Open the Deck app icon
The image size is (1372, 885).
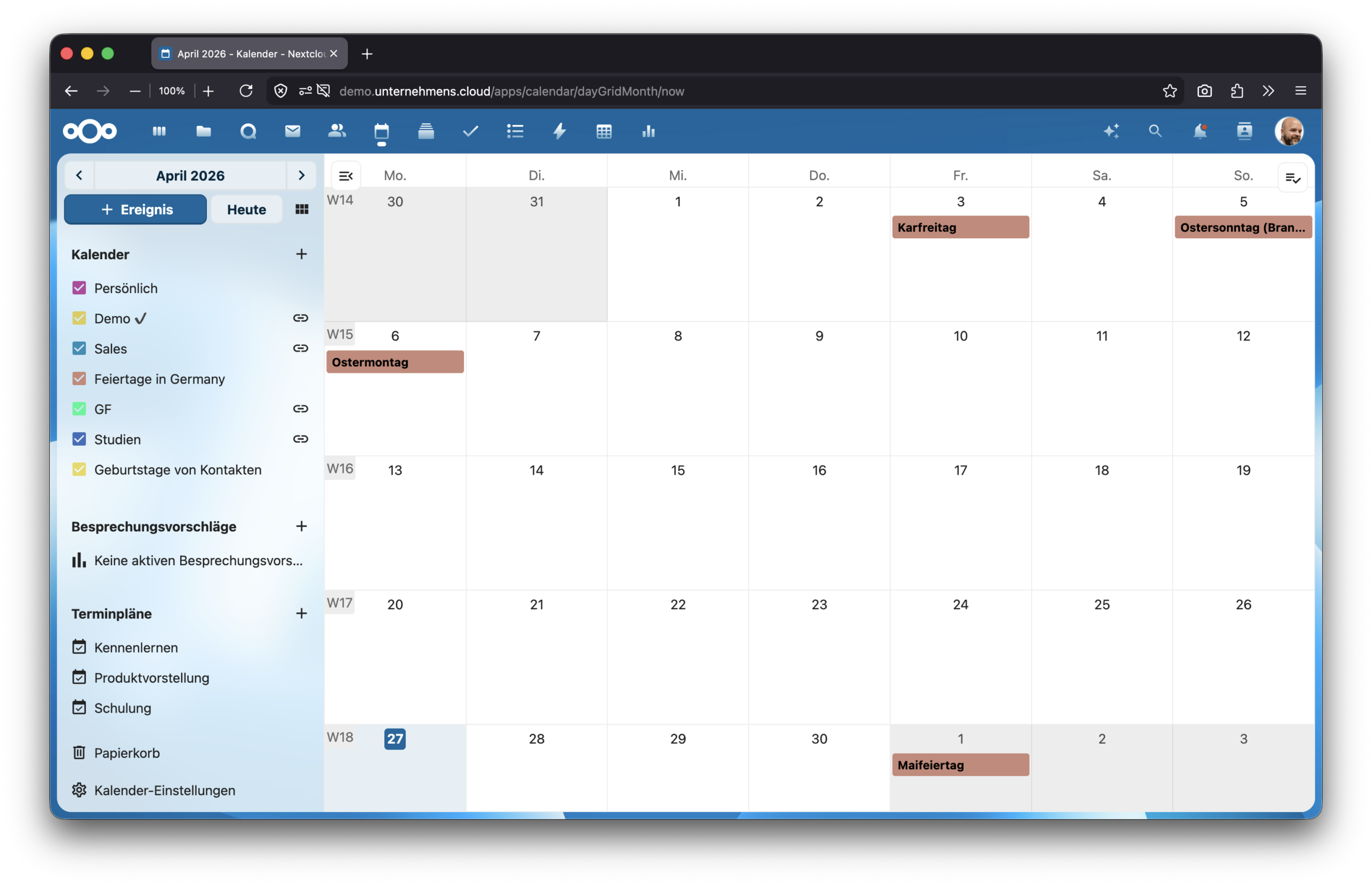(x=427, y=131)
